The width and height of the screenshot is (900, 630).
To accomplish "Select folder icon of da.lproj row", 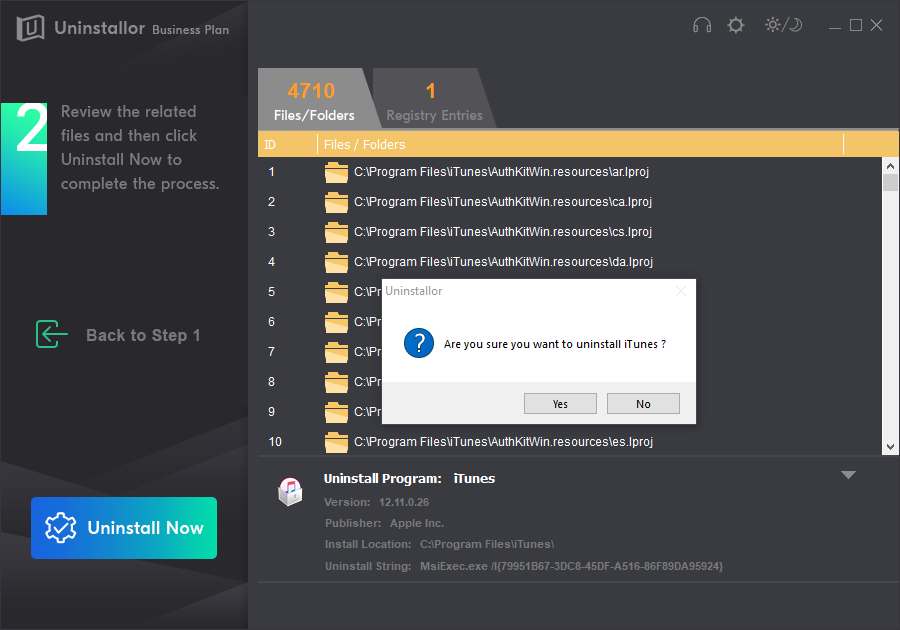I will click(x=336, y=262).
